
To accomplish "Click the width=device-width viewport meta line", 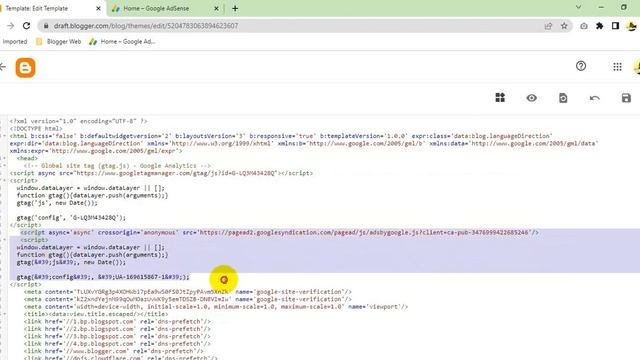I will coord(216,307).
